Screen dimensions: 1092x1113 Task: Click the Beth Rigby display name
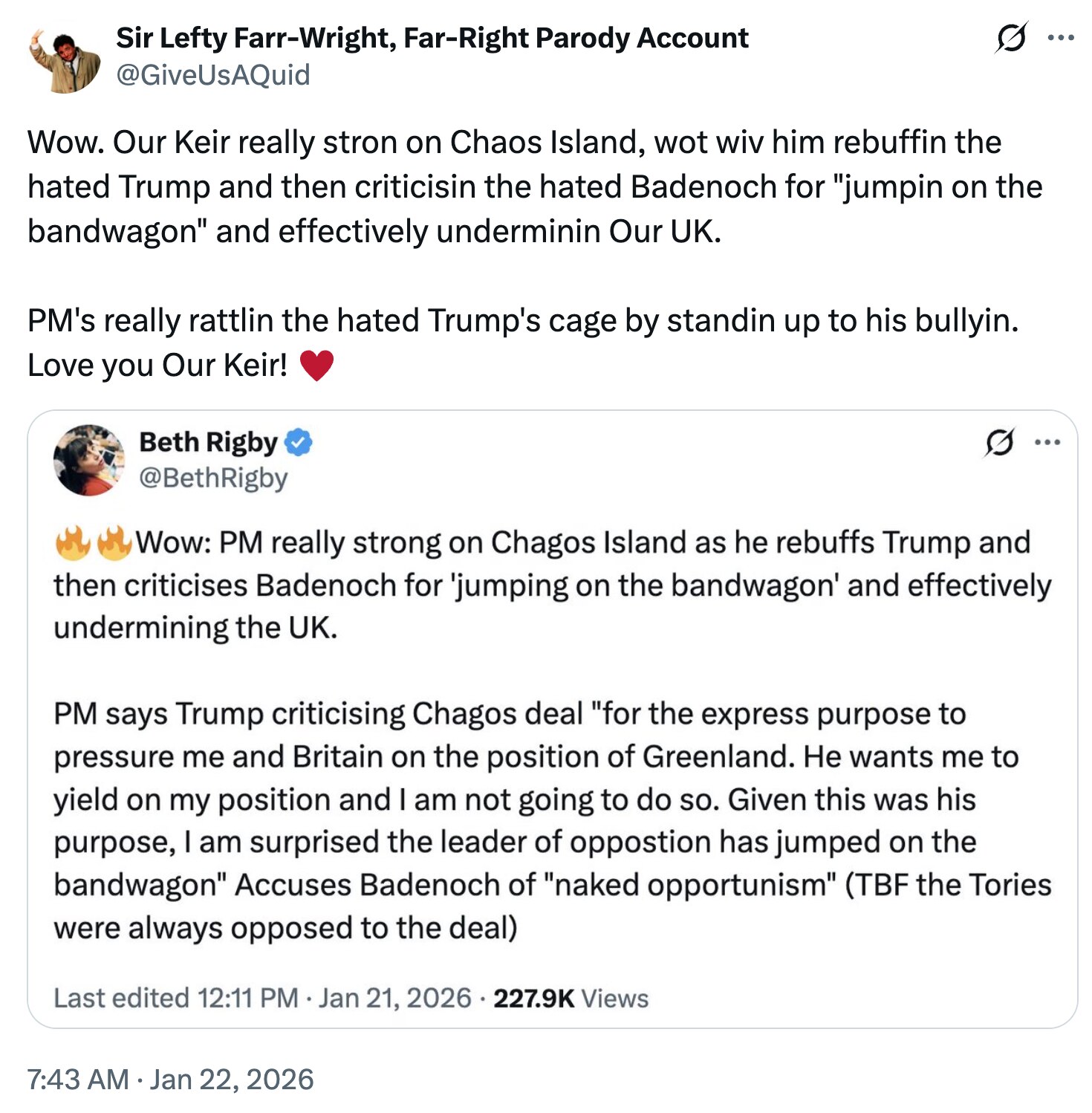pos(208,442)
